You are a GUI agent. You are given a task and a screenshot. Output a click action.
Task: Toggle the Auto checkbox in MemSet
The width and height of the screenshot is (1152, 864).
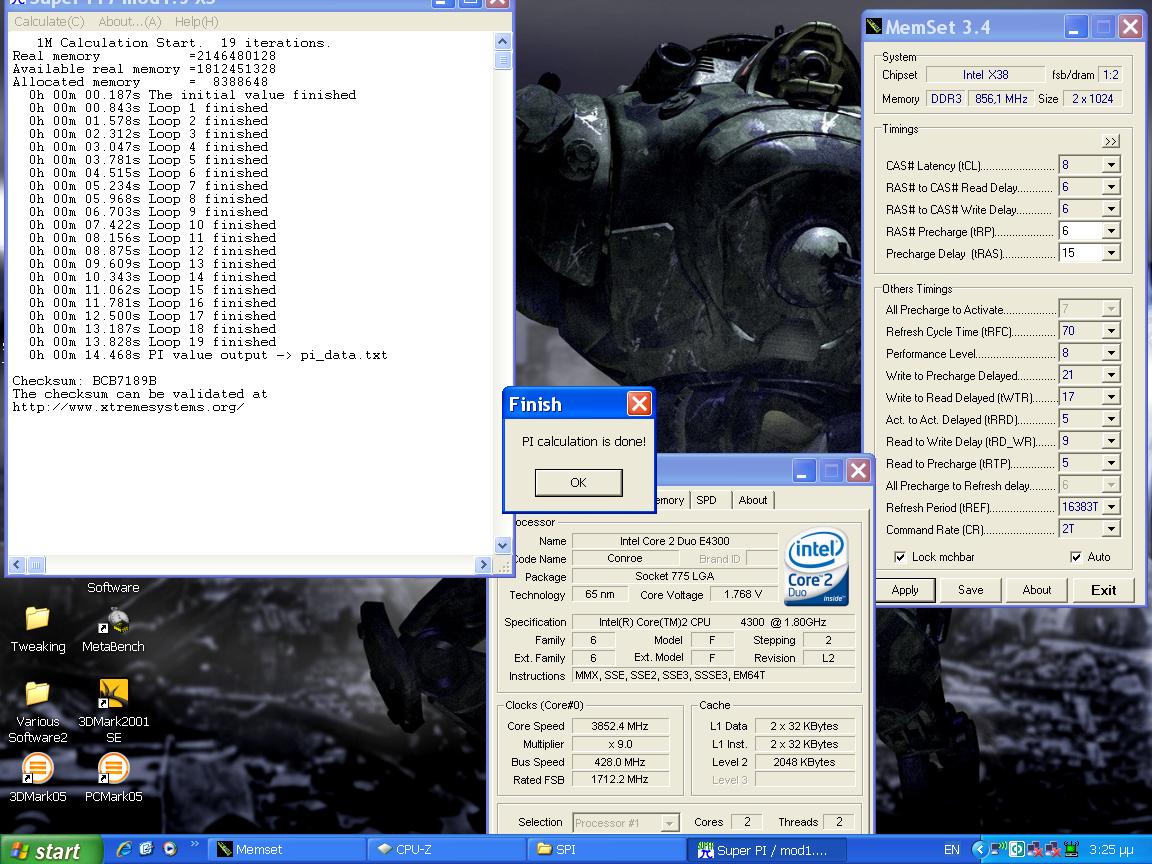pyautogui.click(x=1076, y=557)
